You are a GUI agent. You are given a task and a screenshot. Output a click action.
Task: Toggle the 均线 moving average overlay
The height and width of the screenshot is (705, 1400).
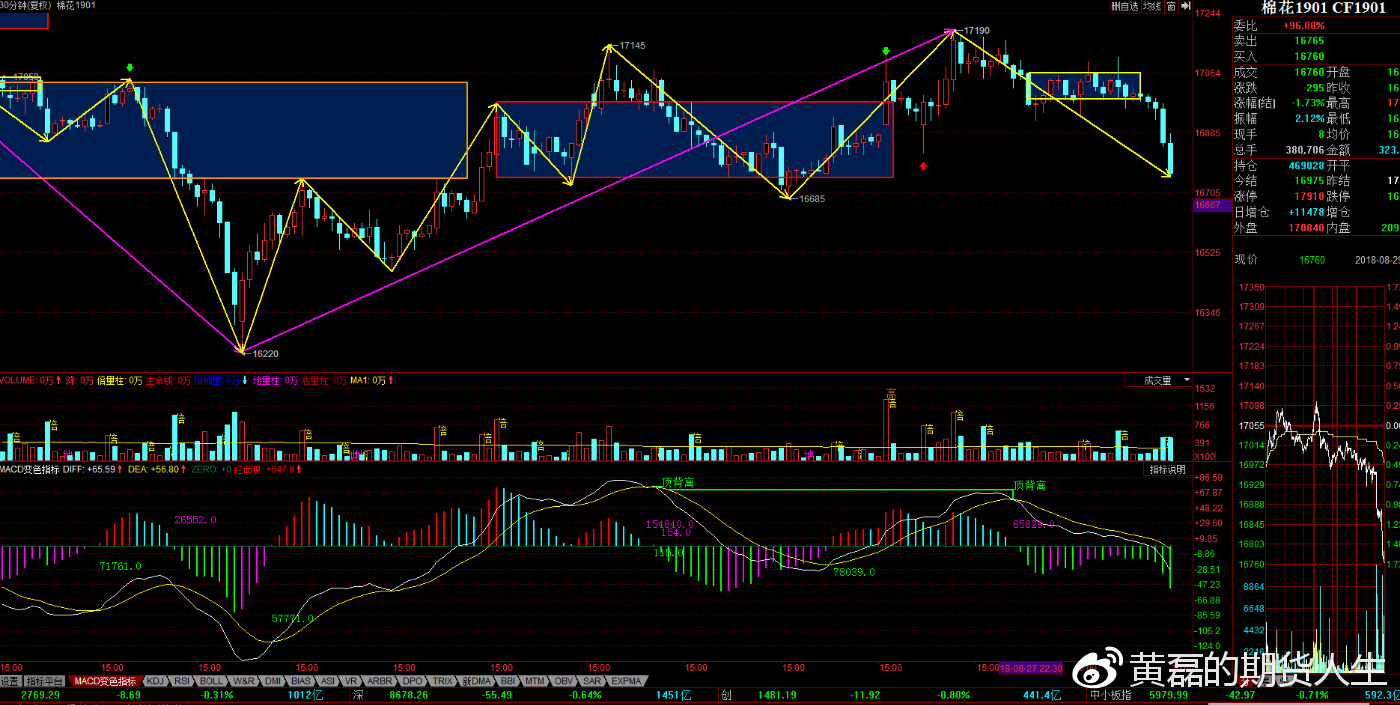[x=1152, y=7]
